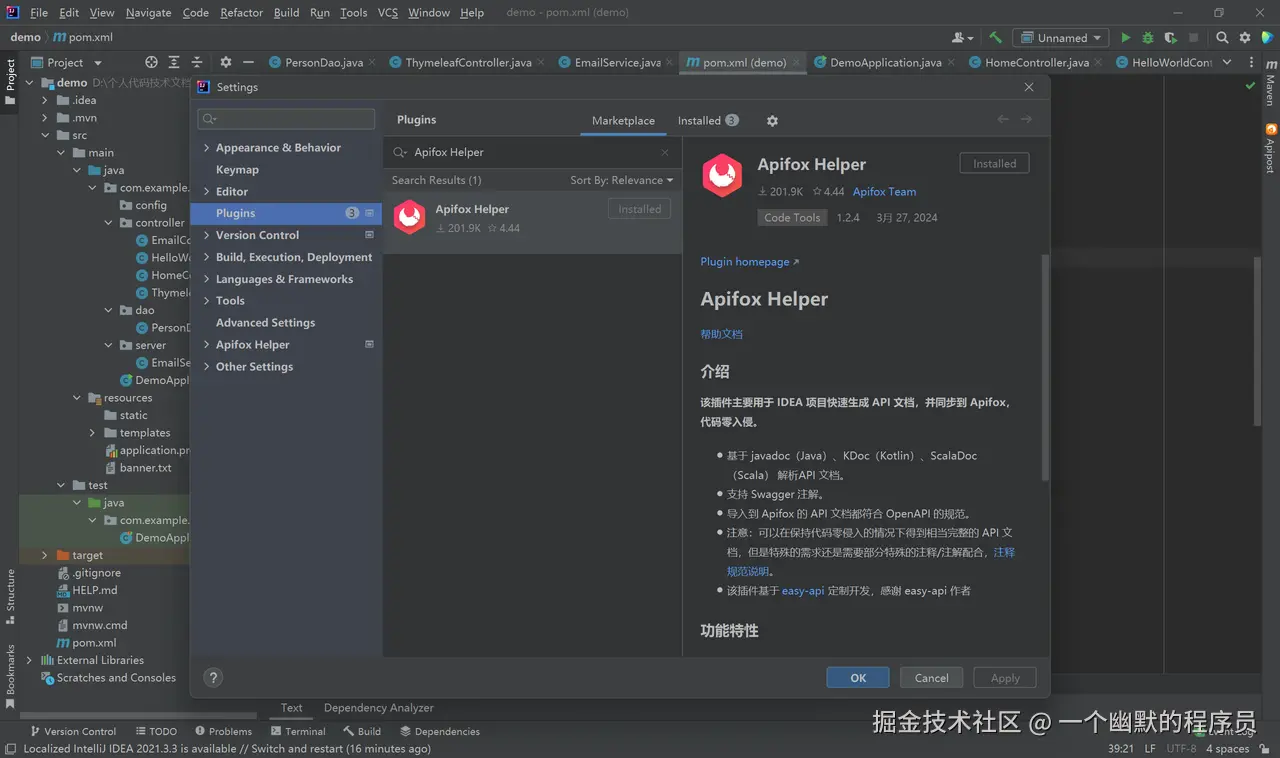Open the Apifox Team vendor link
1280x758 pixels.
tap(884, 192)
